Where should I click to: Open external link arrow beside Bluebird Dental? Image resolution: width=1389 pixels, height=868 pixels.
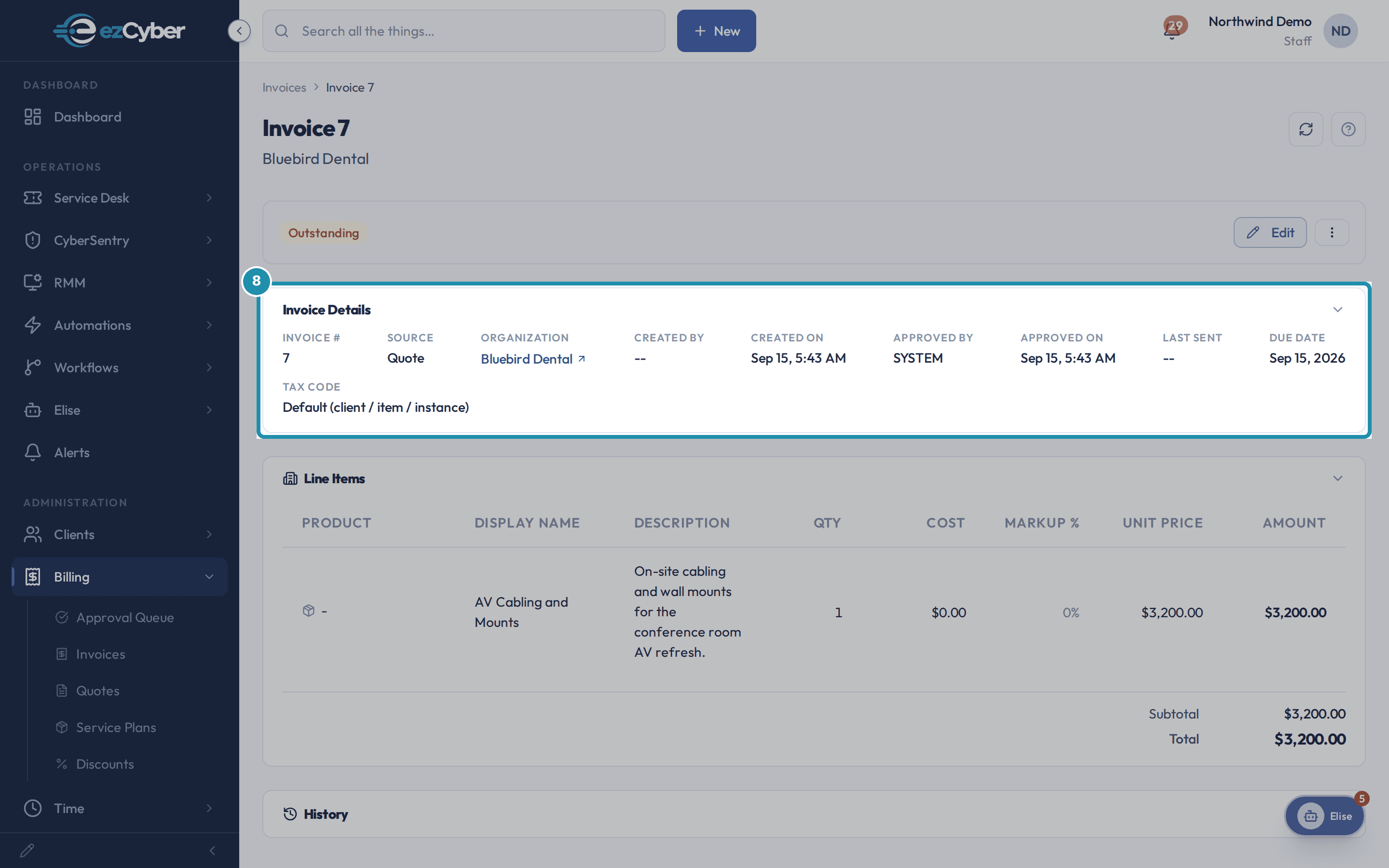tap(582, 359)
